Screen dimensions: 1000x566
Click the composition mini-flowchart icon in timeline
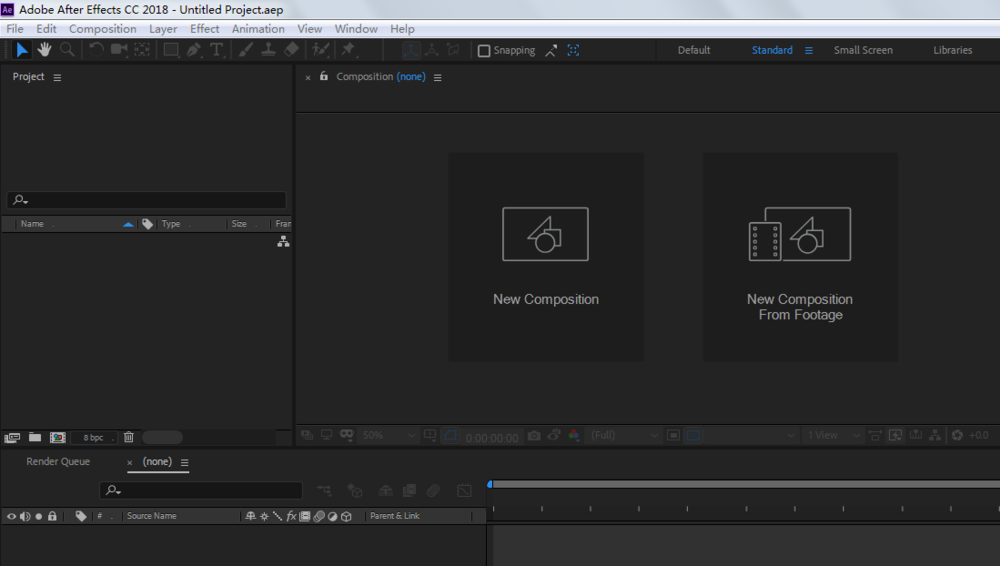point(325,491)
